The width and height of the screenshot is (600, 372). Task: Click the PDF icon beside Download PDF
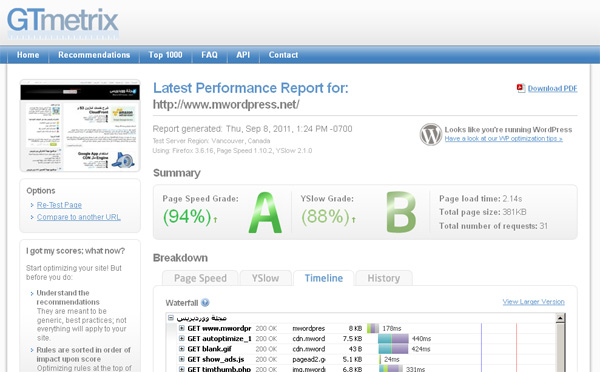click(521, 88)
